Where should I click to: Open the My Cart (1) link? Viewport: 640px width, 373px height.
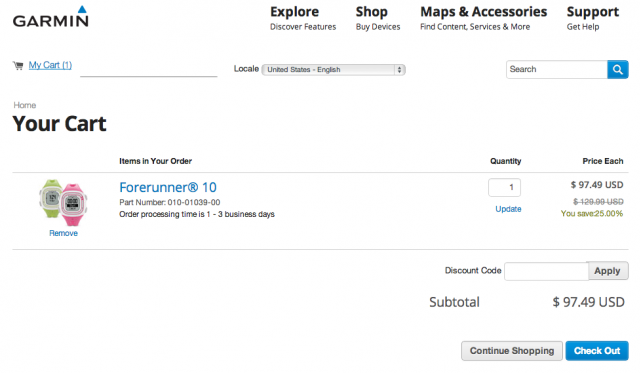click(x=50, y=65)
